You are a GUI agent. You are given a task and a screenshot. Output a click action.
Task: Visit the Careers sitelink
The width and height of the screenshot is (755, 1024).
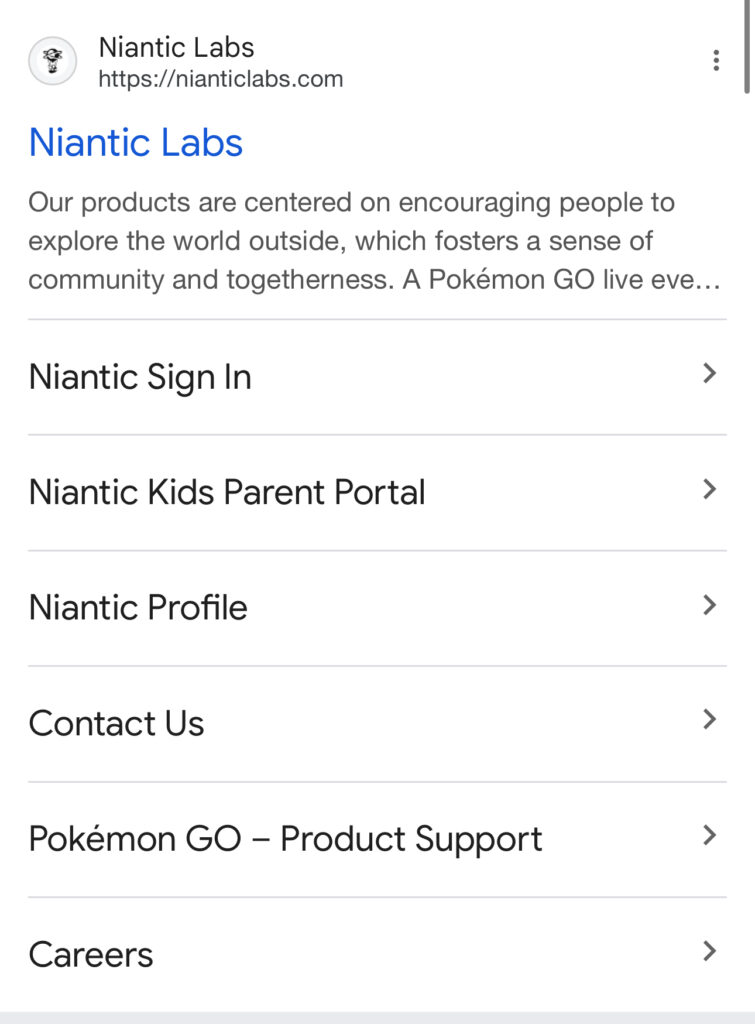coord(91,955)
